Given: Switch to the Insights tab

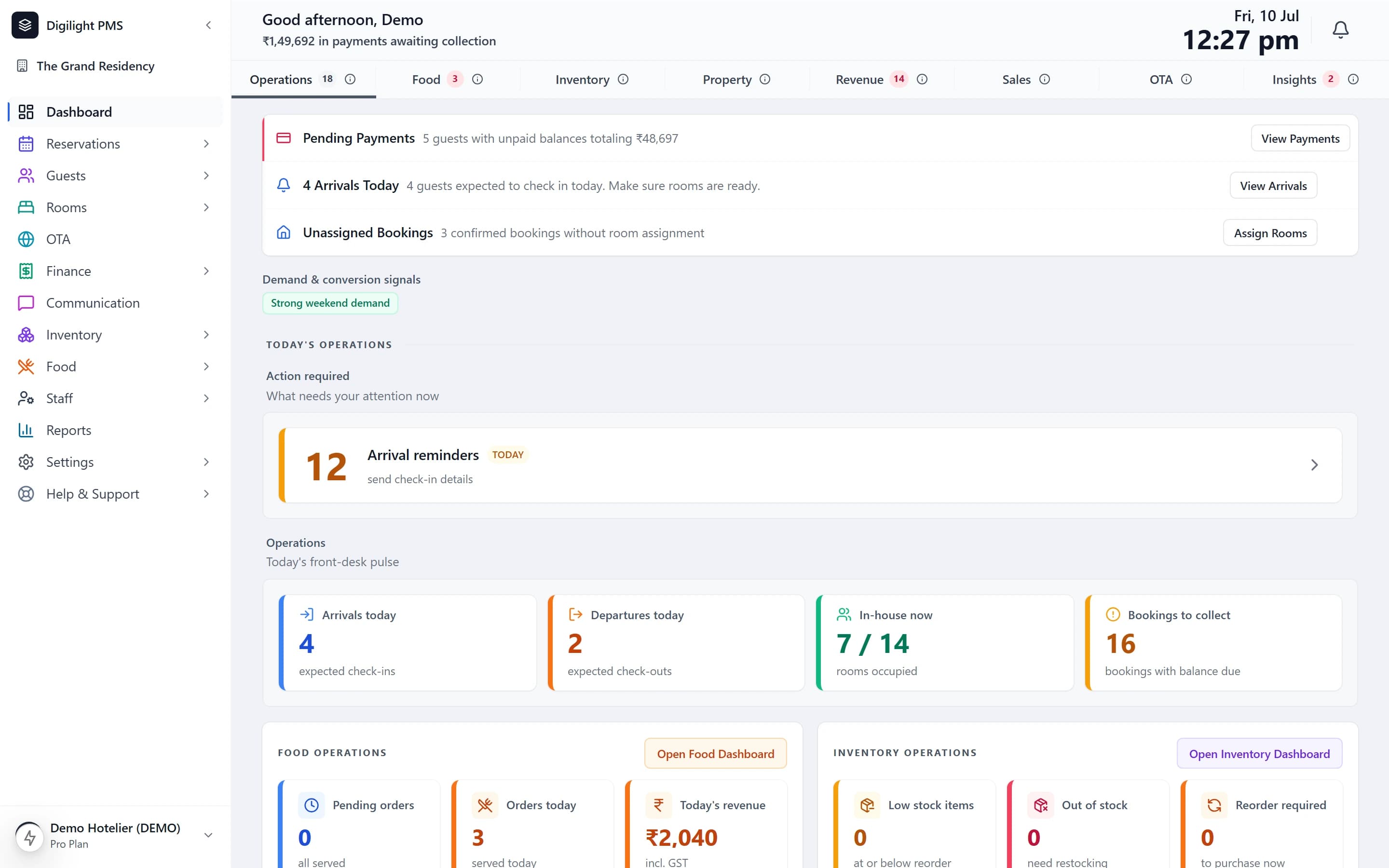Looking at the screenshot, I should (x=1316, y=79).
